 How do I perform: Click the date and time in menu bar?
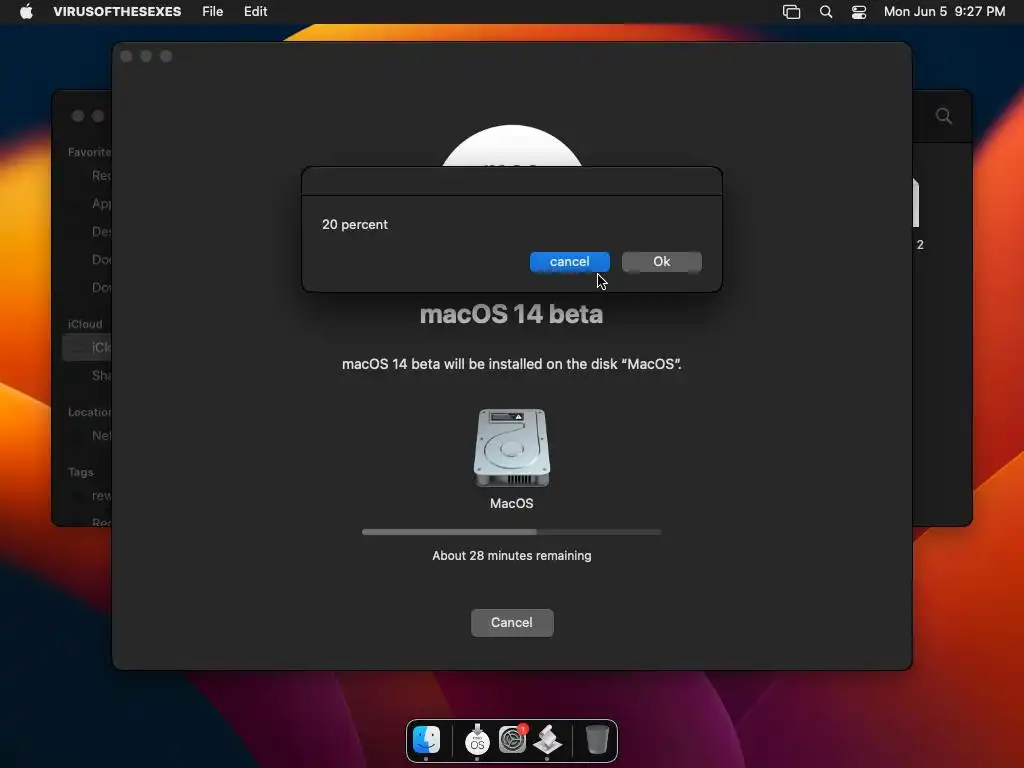[944, 11]
